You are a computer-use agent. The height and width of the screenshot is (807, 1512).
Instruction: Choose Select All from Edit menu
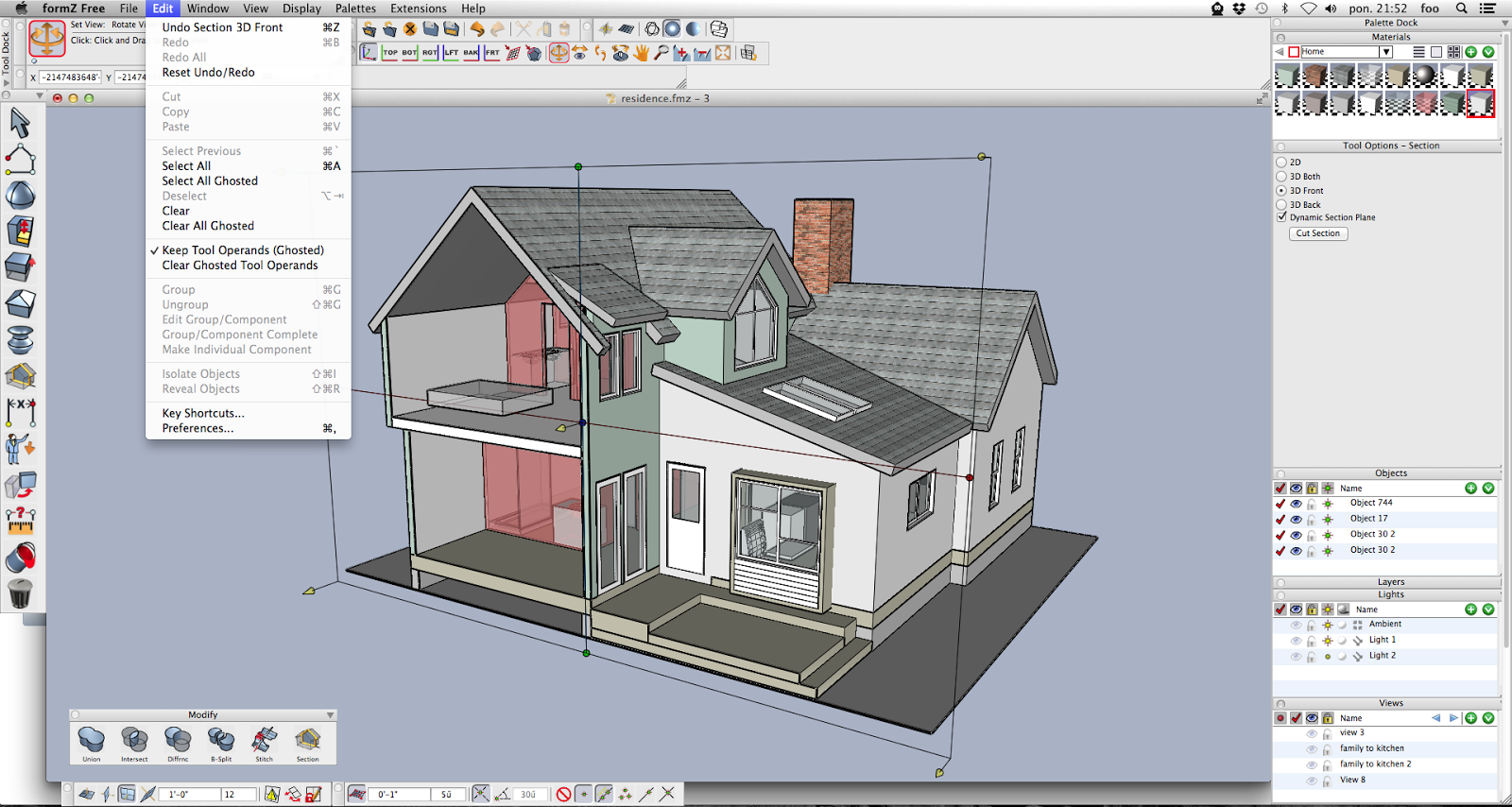tap(249, 166)
